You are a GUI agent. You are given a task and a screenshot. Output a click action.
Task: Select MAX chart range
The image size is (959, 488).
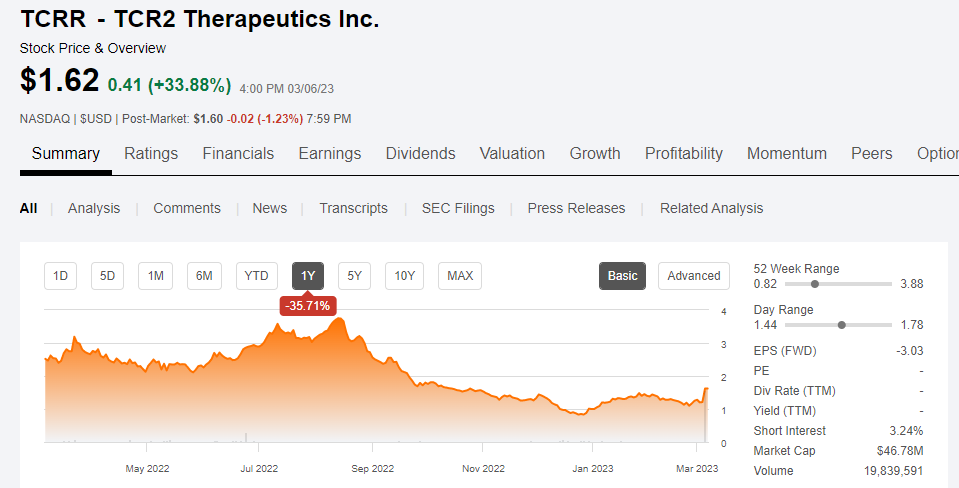click(x=460, y=276)
